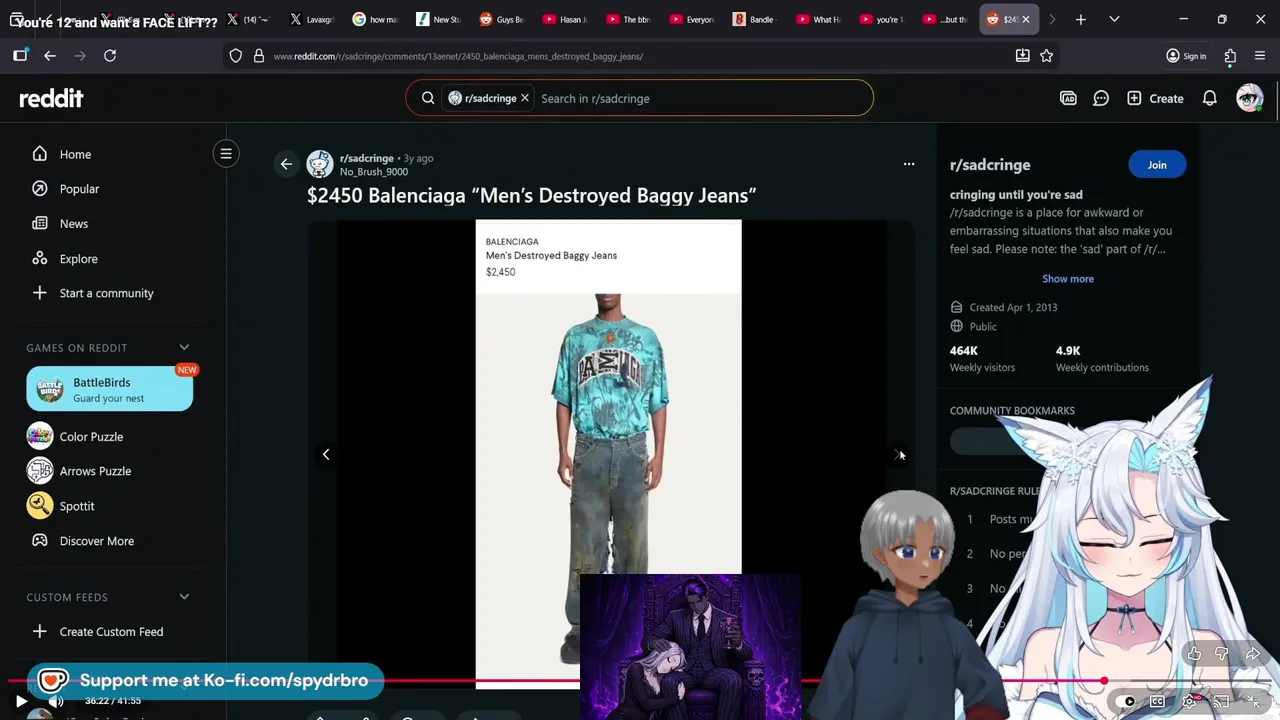Bookmark this page with the star icon

pos(1046,56)
